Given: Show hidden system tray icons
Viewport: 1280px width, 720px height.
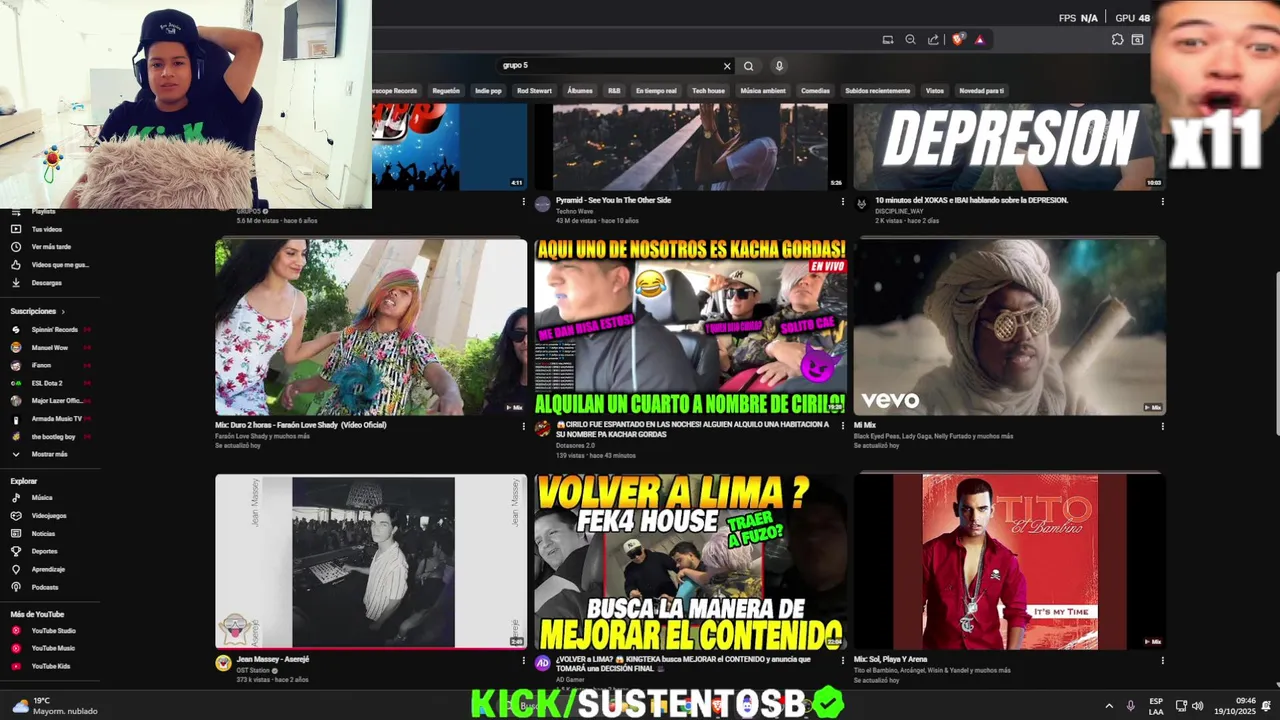Looking at the screenshot, I should pyautogui.click(x=1108, y=706).
